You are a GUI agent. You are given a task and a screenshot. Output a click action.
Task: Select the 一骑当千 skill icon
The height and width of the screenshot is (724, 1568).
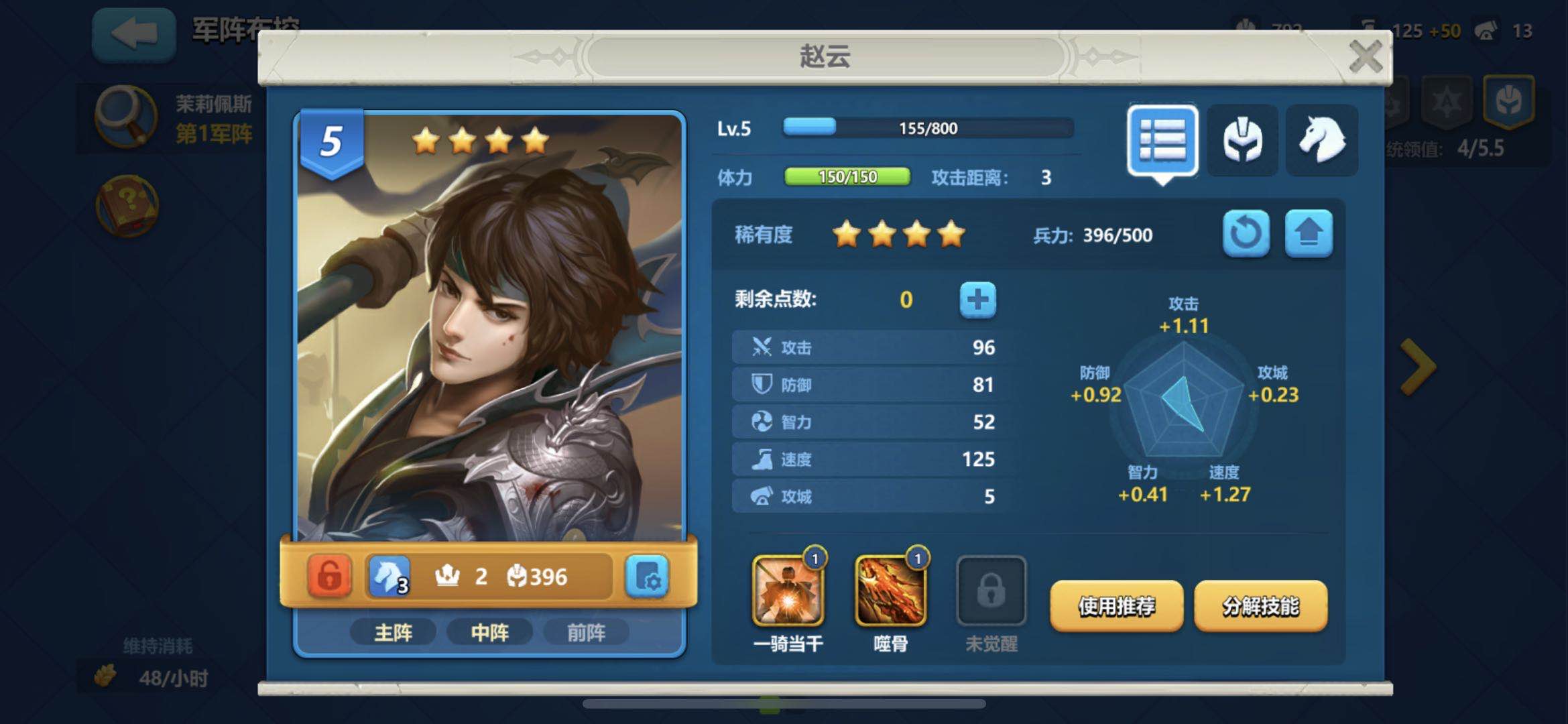(x=788, y=591)
